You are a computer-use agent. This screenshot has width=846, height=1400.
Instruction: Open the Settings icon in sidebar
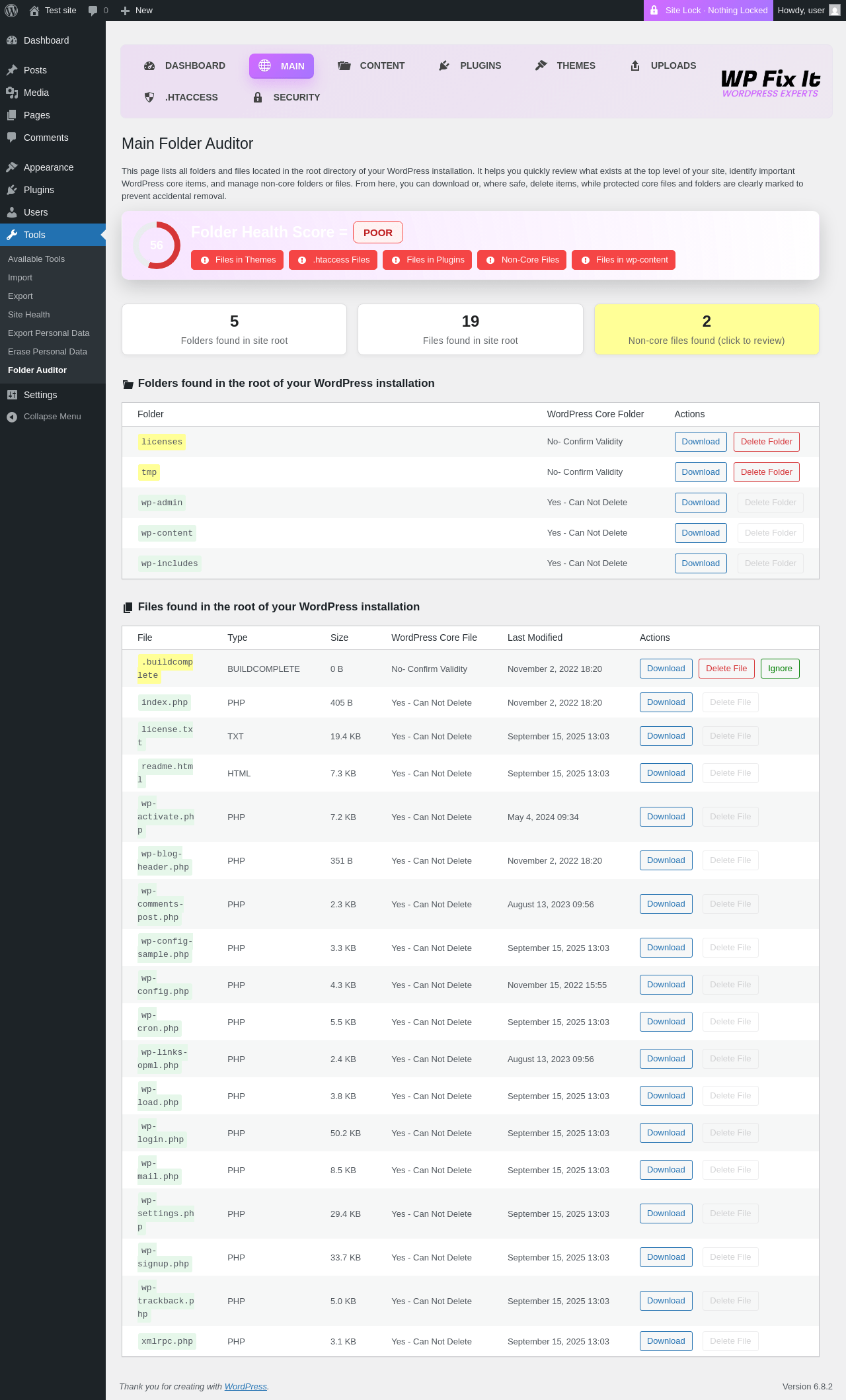pos(12,395)
